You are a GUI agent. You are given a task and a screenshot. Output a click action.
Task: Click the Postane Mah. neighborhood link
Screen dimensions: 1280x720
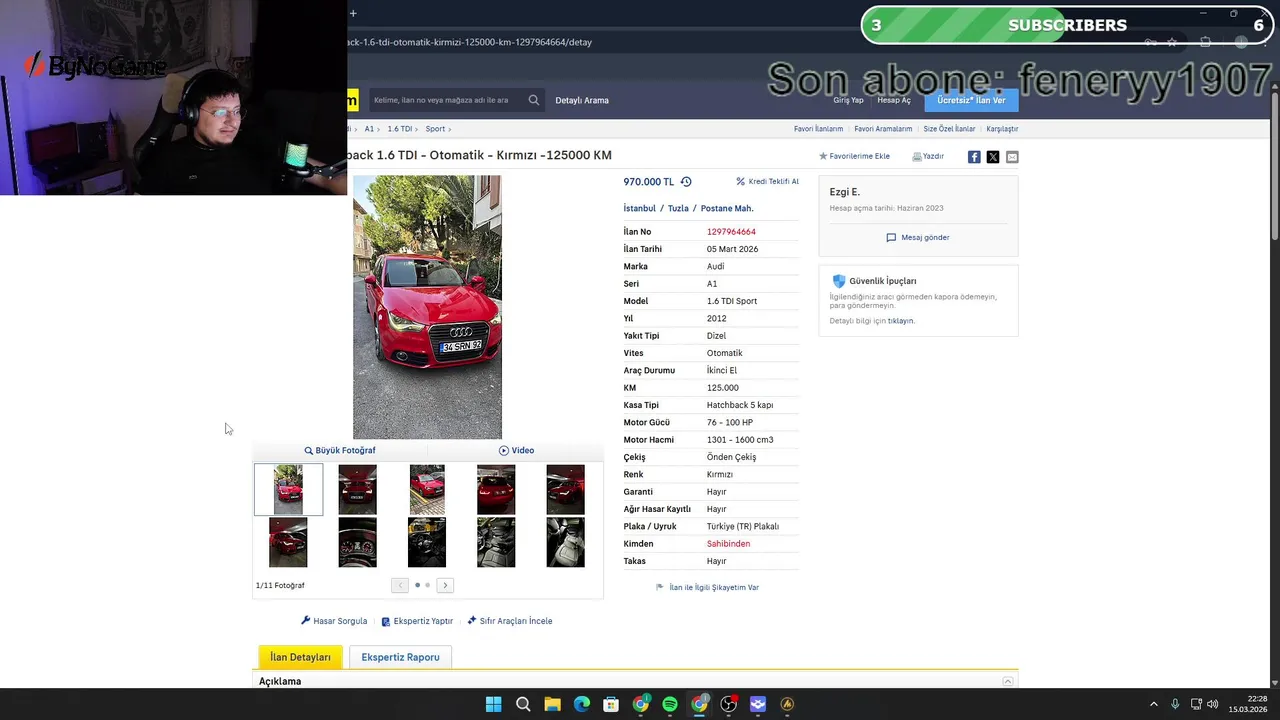(727, 209)
